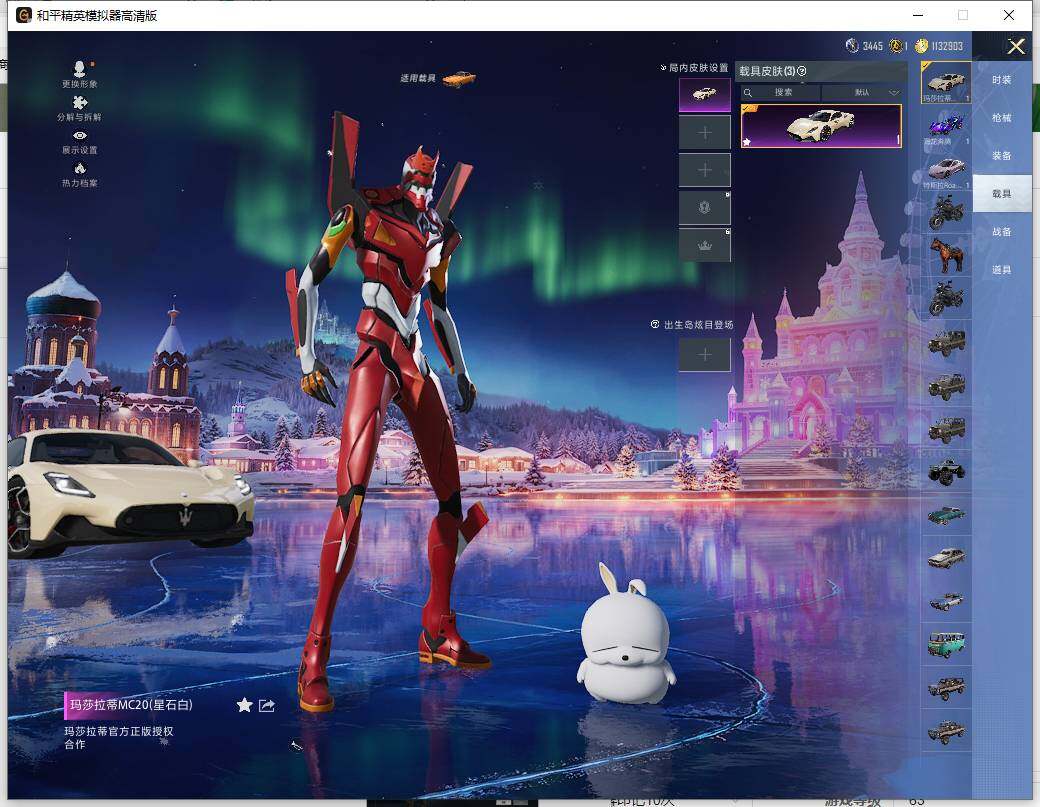Select the teal minibus in vehicle list
This screenshot has width=1040, height=807.
point(946,645)
